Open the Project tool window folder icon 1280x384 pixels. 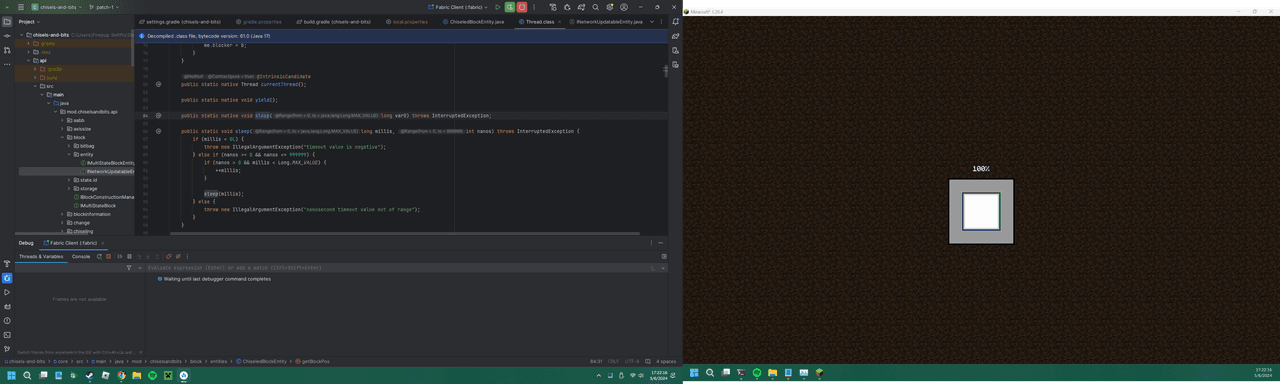[x=7, y=21]
